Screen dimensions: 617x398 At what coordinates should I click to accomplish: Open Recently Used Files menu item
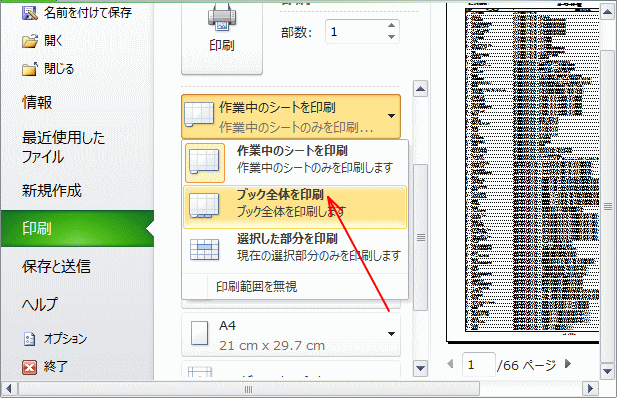pos(63,147)
